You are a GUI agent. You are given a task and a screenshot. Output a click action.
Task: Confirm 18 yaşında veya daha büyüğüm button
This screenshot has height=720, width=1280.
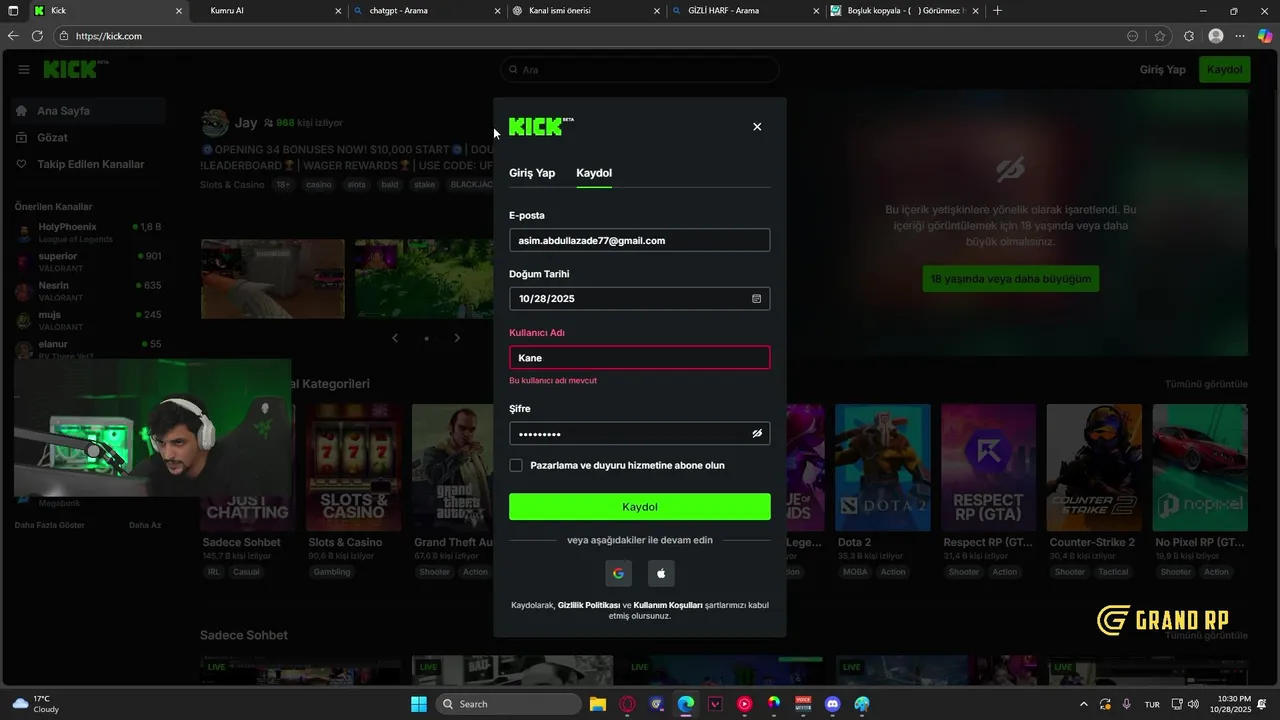(x=1010, y=279)
